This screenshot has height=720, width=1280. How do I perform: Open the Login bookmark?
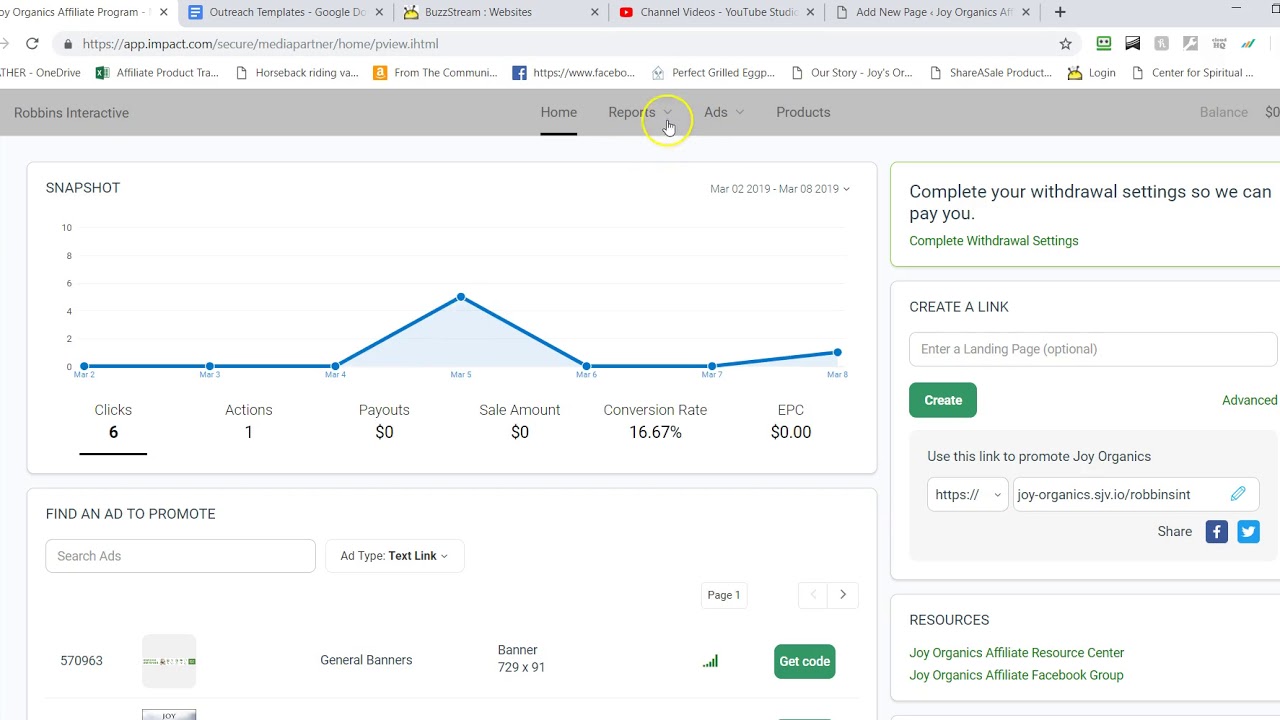click(1092, 72)
